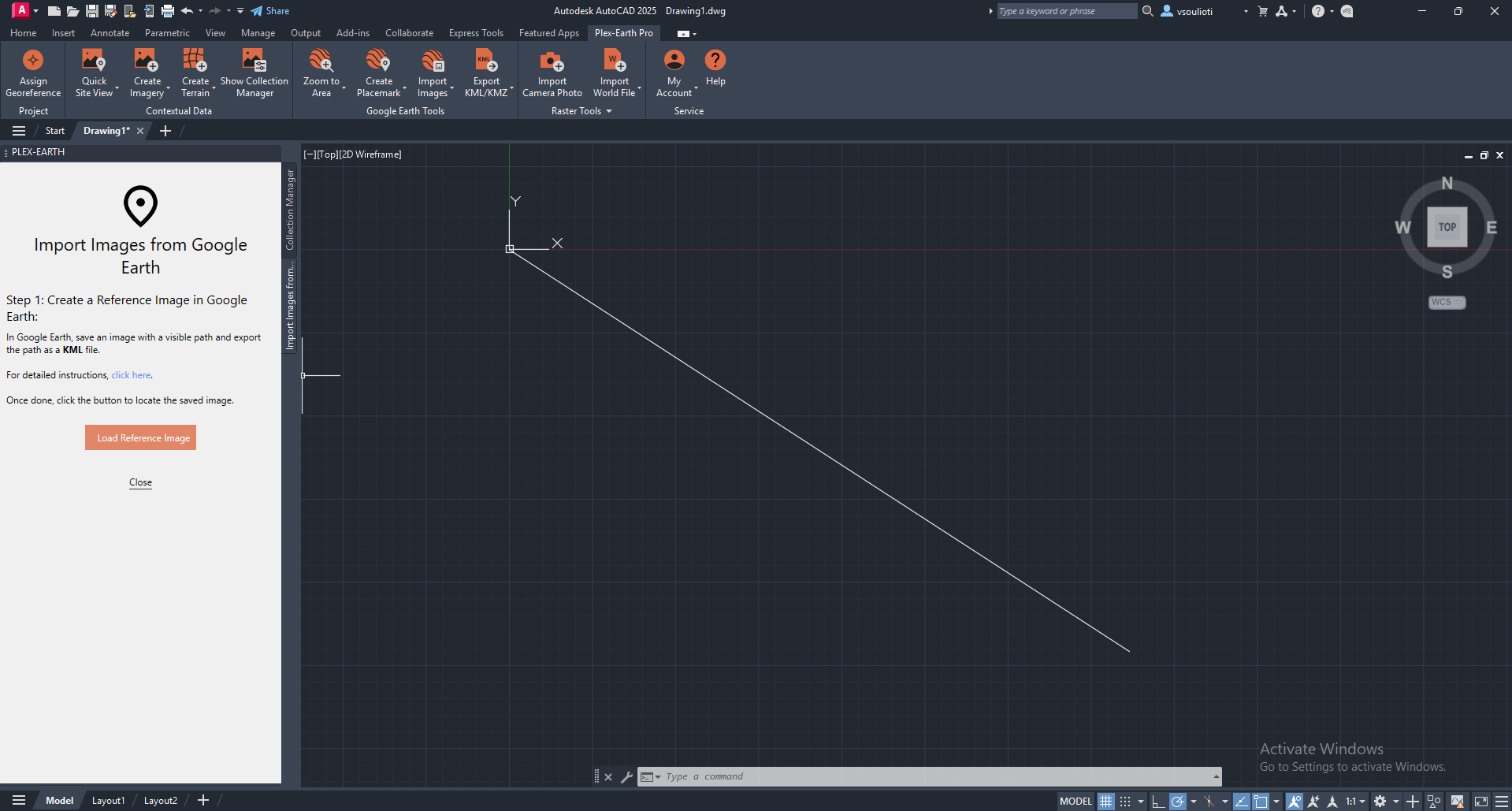Click the Share button
The width and height of the screenshot is (1512, 811).
tap(270, 11)
